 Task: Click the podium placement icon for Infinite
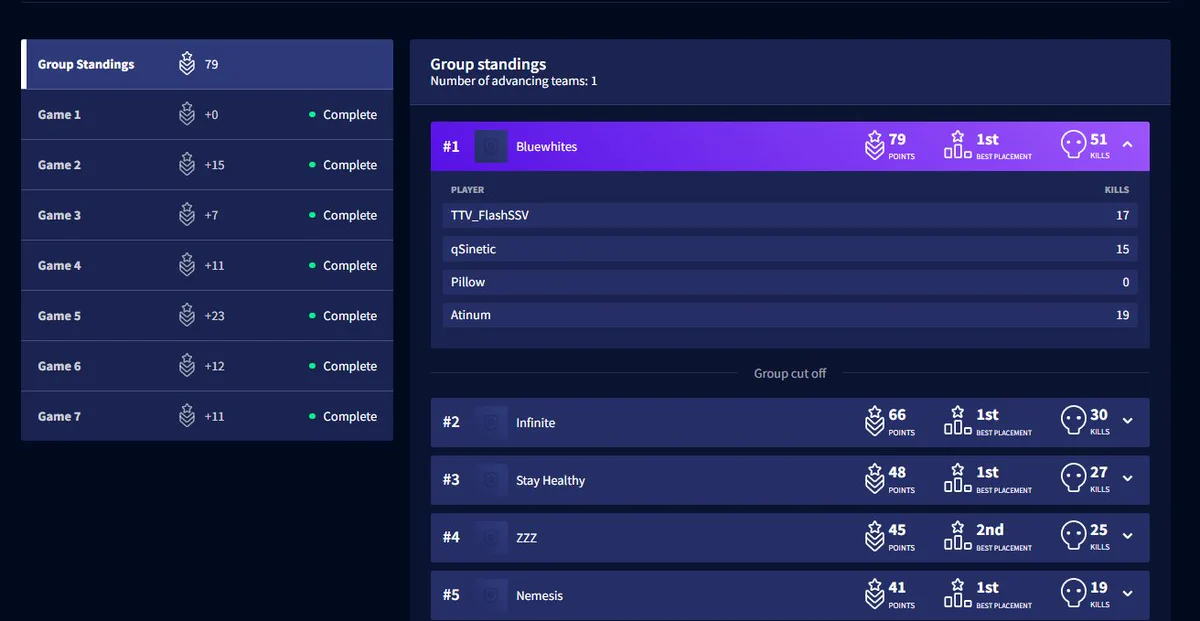point(958,420)
